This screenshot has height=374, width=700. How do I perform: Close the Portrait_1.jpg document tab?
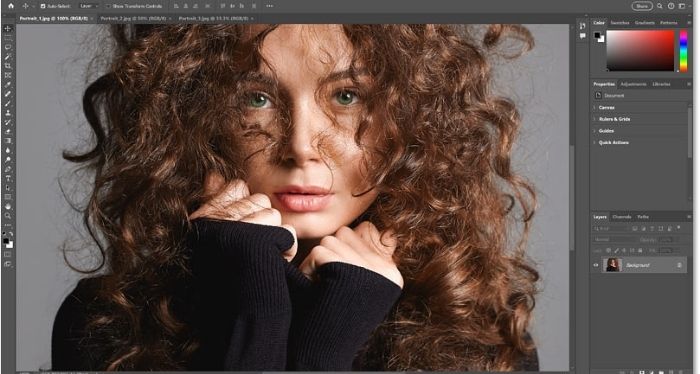click(92, 18)
